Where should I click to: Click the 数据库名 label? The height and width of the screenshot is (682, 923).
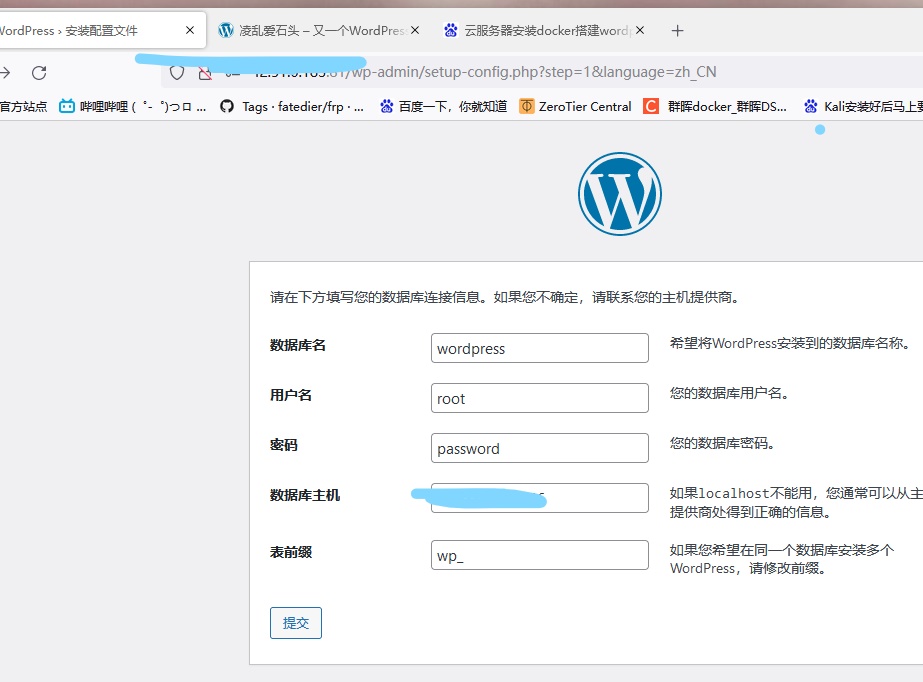pos(298,345)
